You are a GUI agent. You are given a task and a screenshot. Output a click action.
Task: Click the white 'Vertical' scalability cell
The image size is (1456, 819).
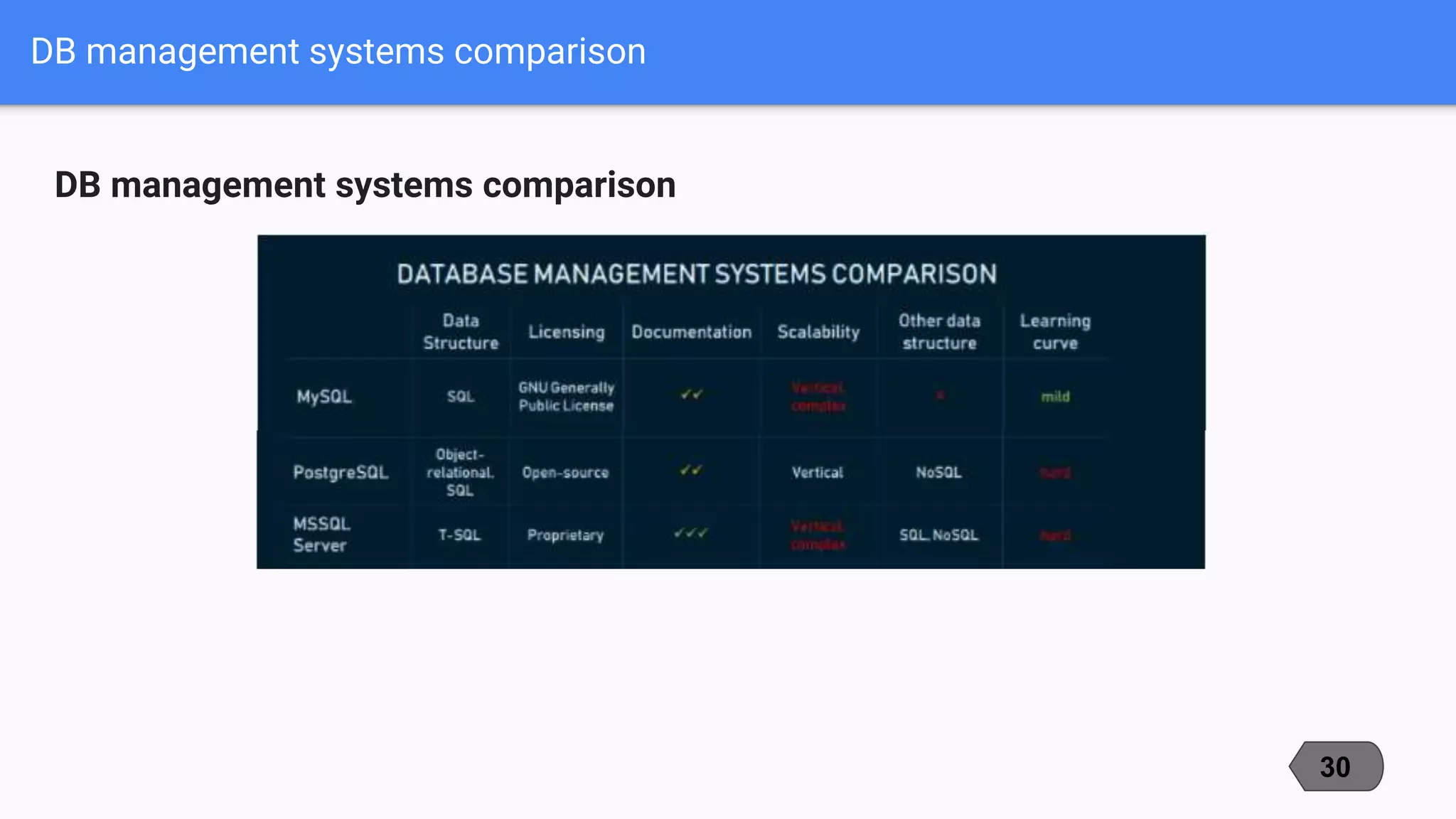coord(818,473)
